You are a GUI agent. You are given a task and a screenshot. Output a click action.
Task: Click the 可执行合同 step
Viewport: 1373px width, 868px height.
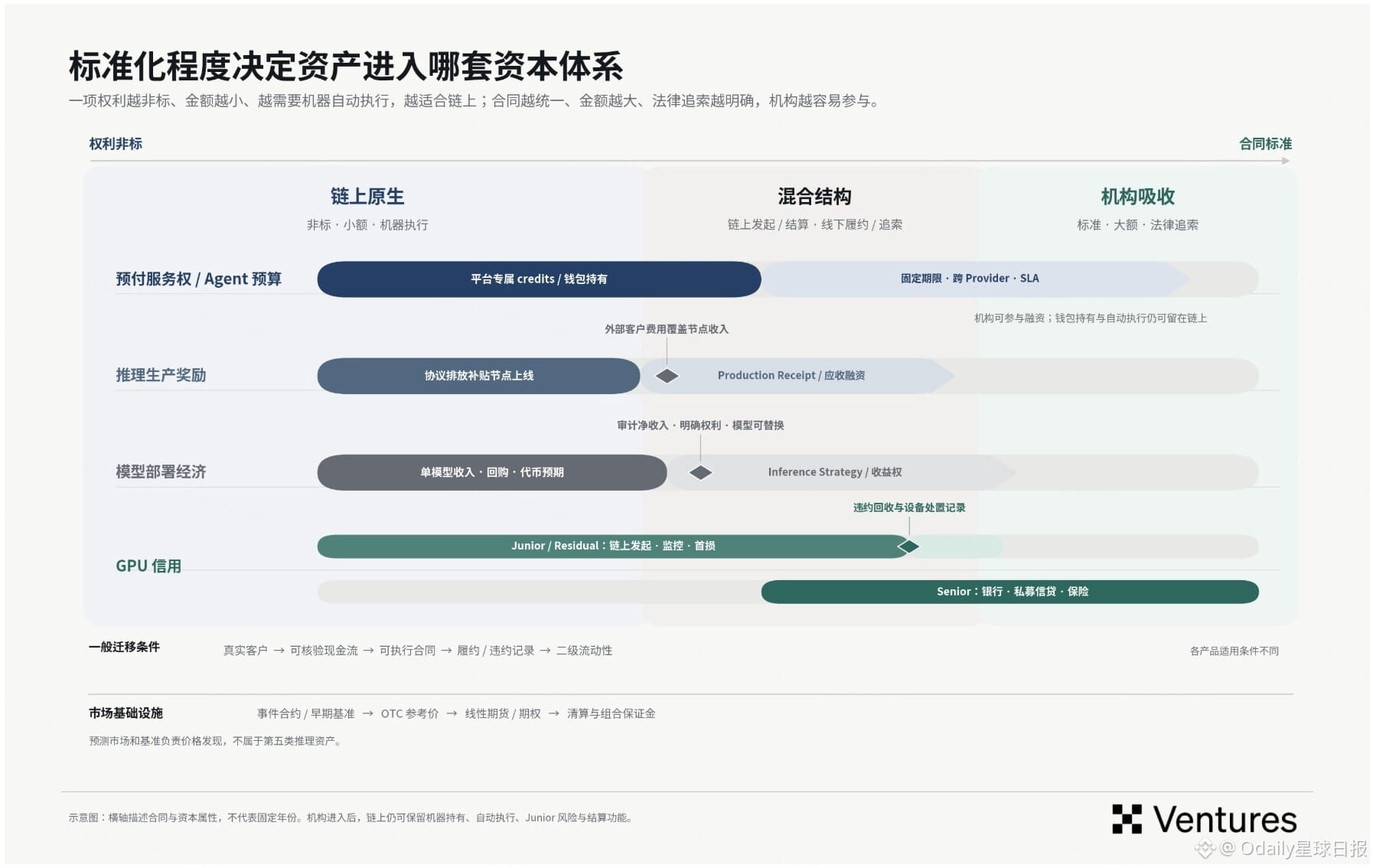pos(407,651)
